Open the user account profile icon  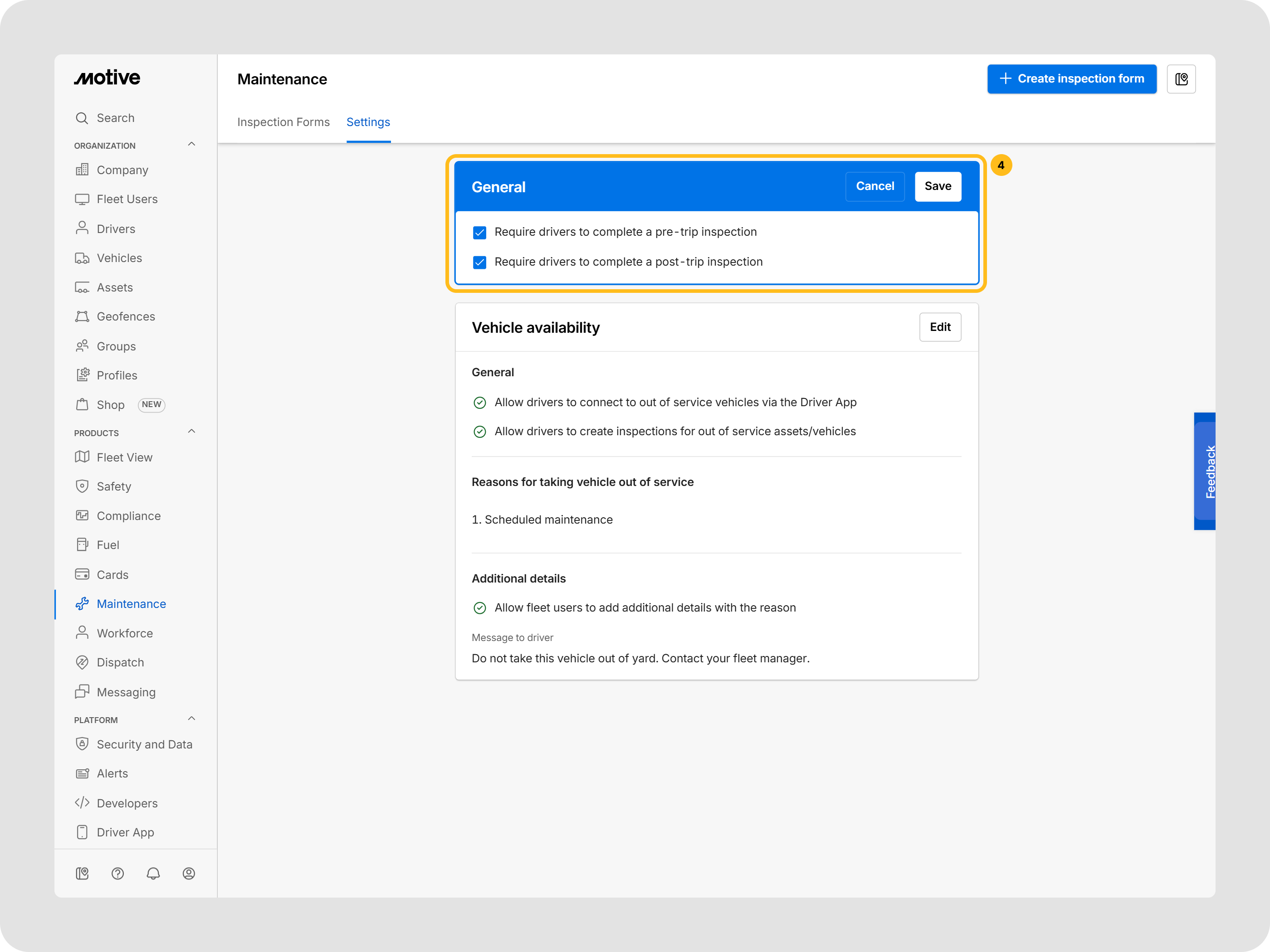click(189, 874)
